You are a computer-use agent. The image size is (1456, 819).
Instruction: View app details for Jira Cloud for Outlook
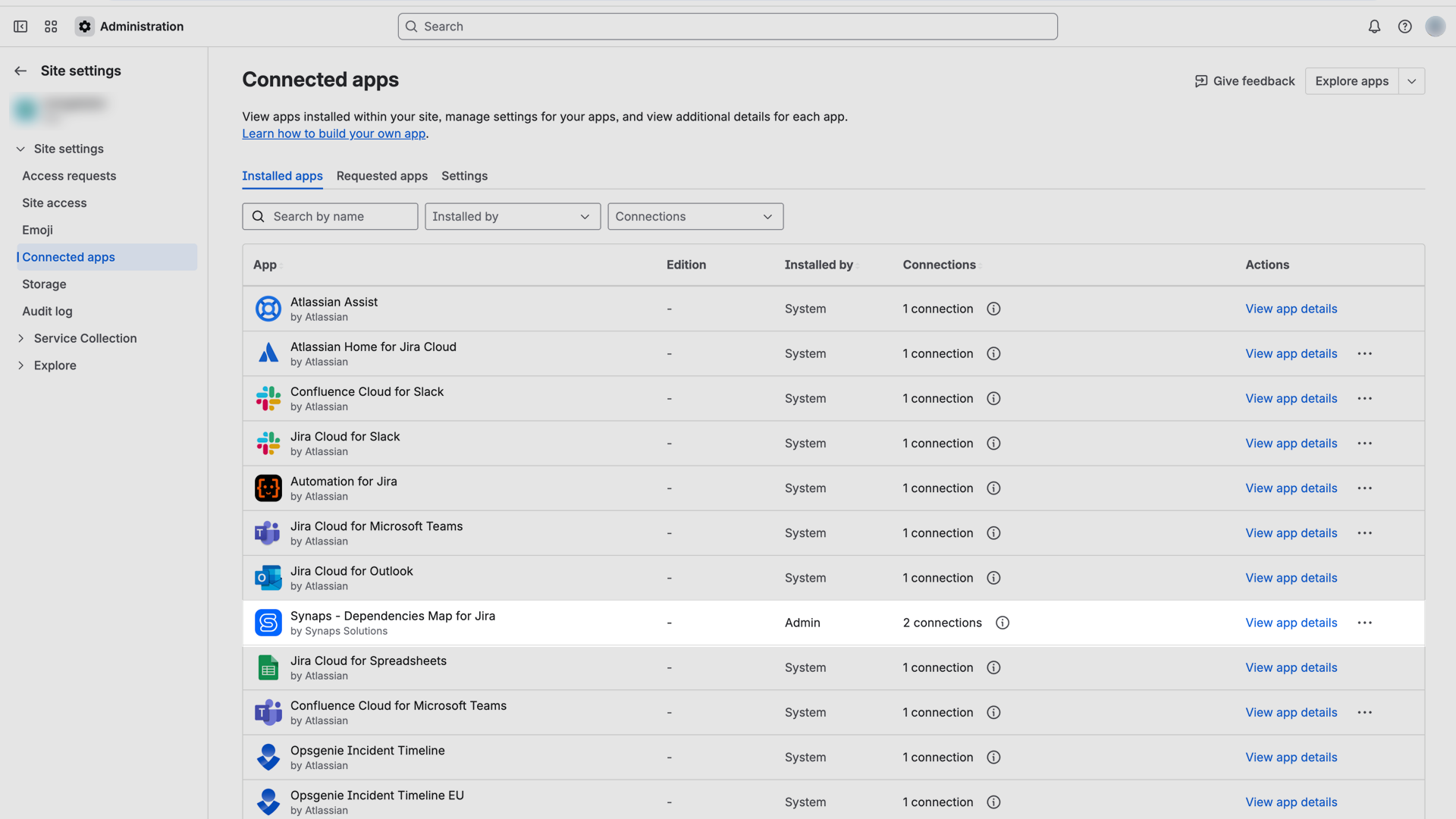(1291, 578)
